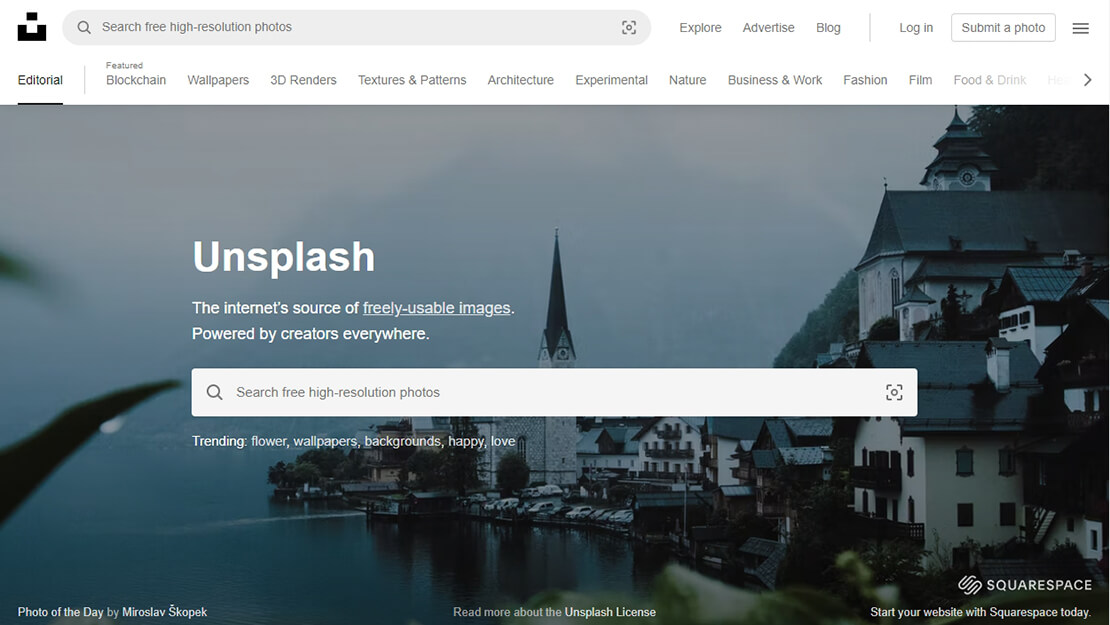Open the Explore menu item

[700, 28]
